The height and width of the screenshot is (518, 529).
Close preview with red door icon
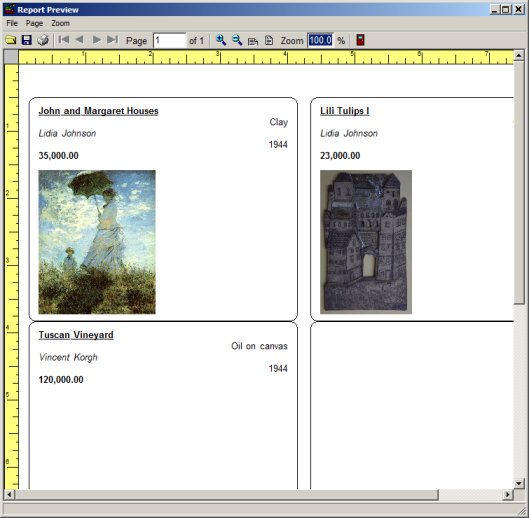[x=360, y=40]
